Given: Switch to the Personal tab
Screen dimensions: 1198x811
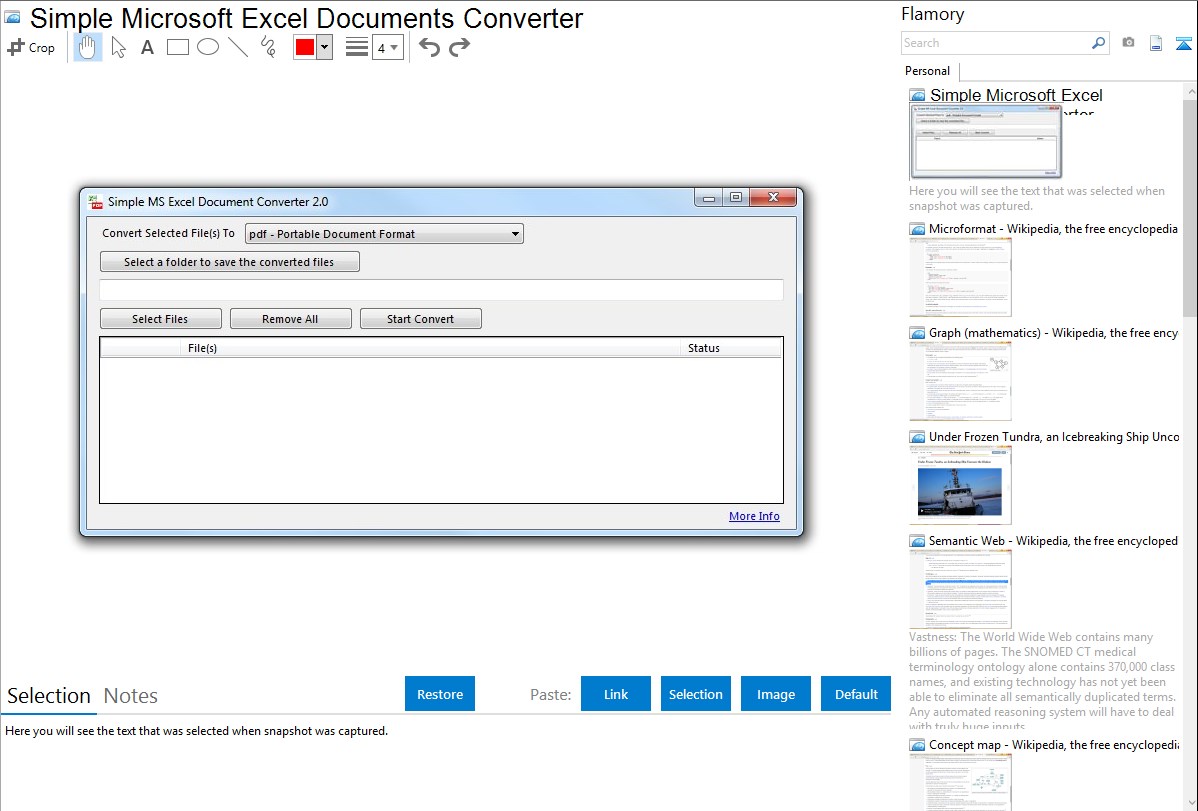Looking at the screenshot, I should tap(928, 71).
